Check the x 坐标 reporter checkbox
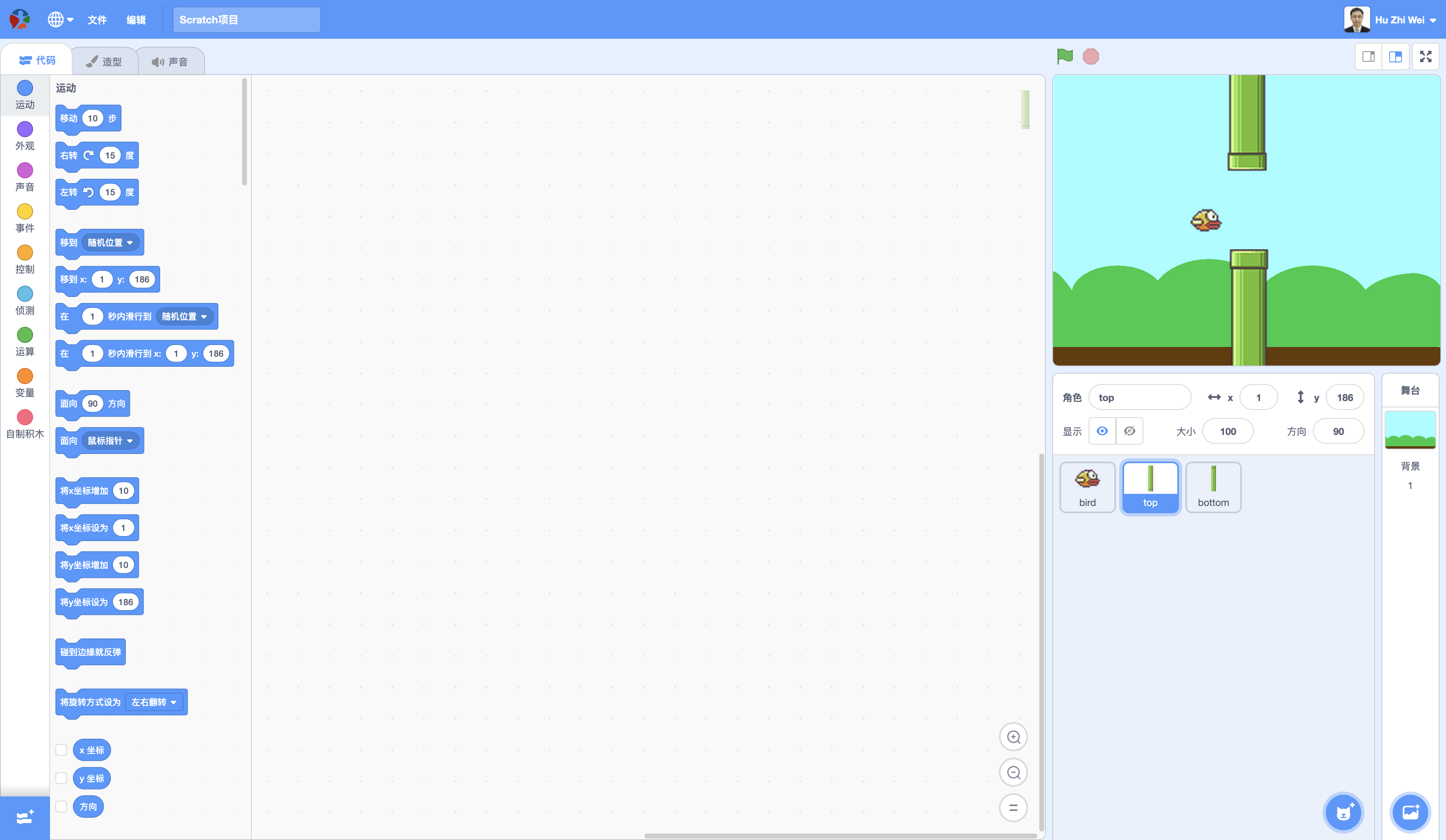Viewport: 1446px width, 840px height. click(61, 750)
